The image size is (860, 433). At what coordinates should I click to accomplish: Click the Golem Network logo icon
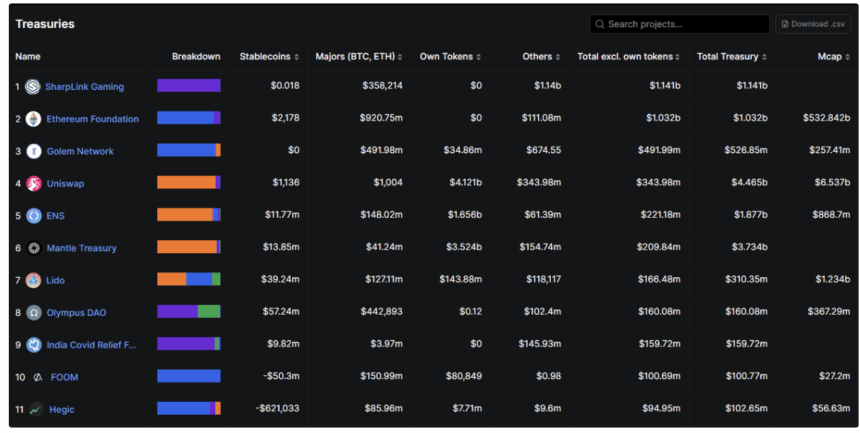pyautogui.click(x=34, y=151)
